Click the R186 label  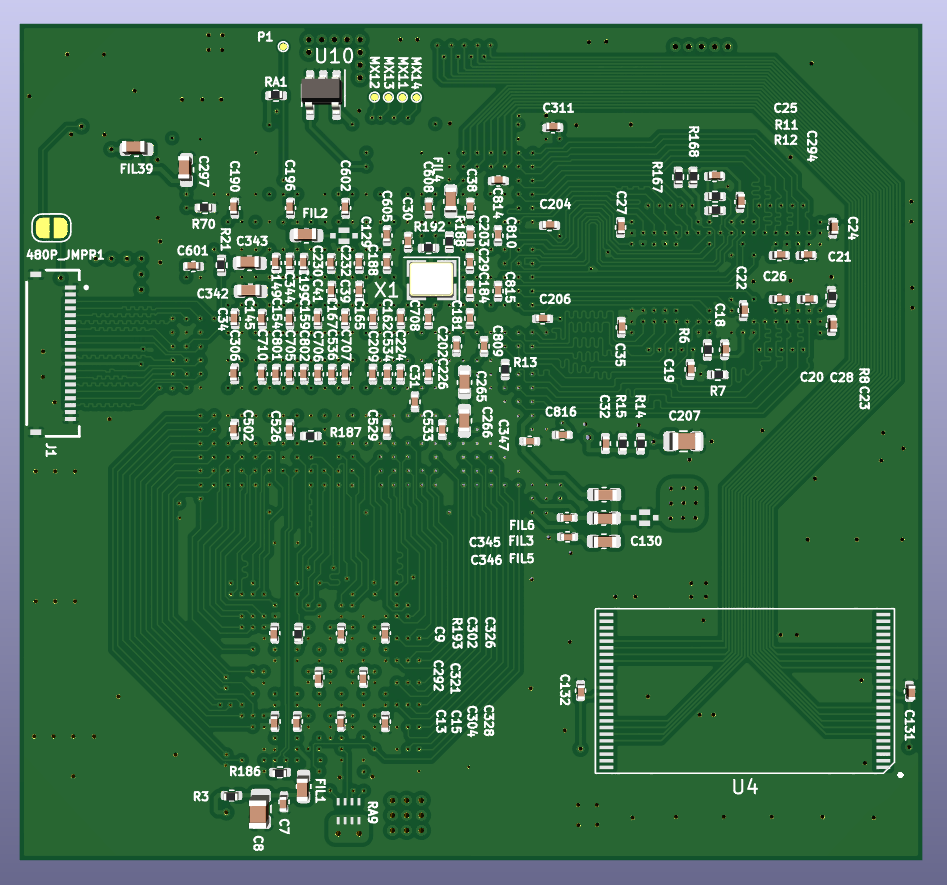pos(245,771)
